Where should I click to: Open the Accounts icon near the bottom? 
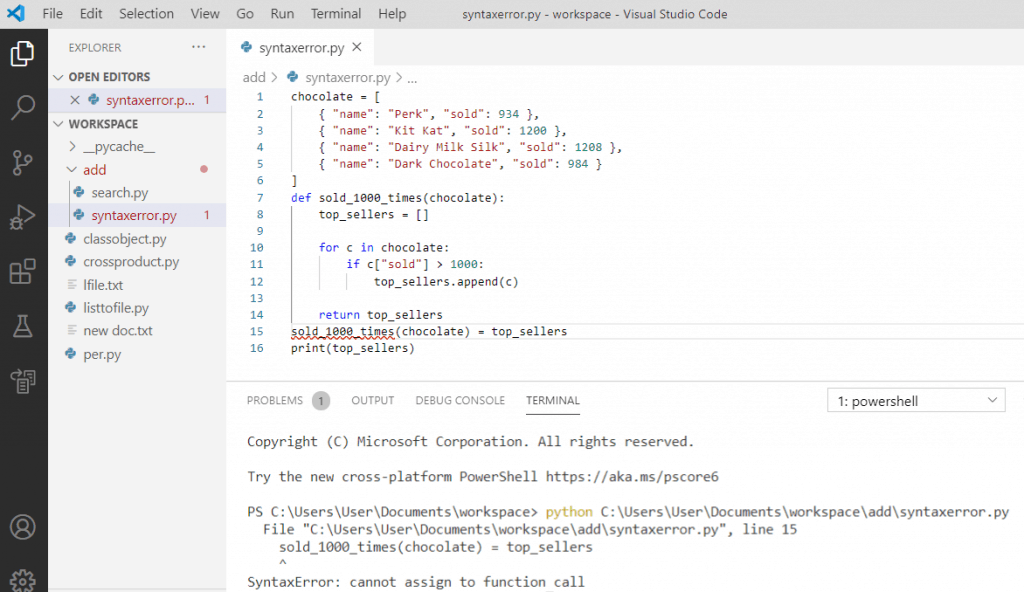[x=22, y=527]
